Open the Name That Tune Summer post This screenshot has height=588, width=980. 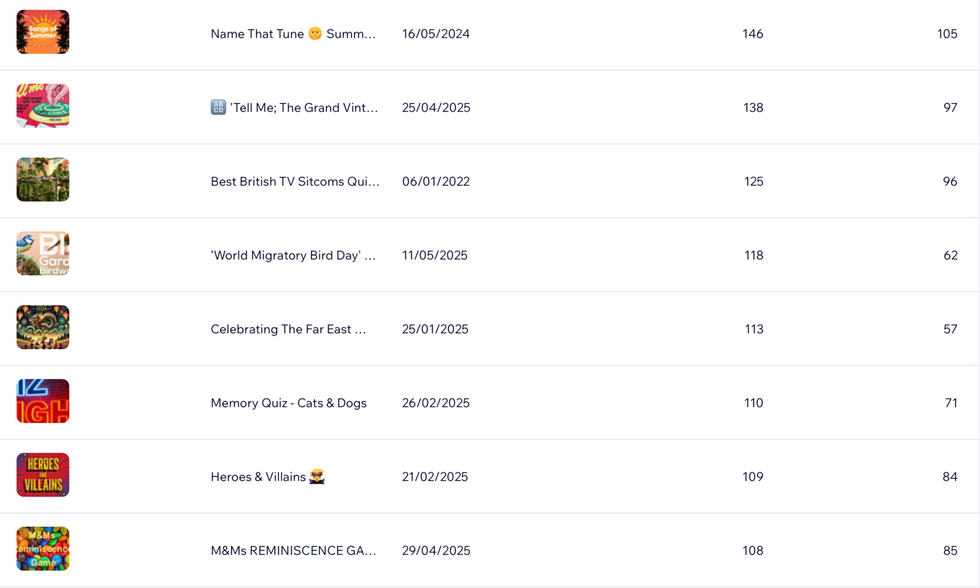[293, 34]
